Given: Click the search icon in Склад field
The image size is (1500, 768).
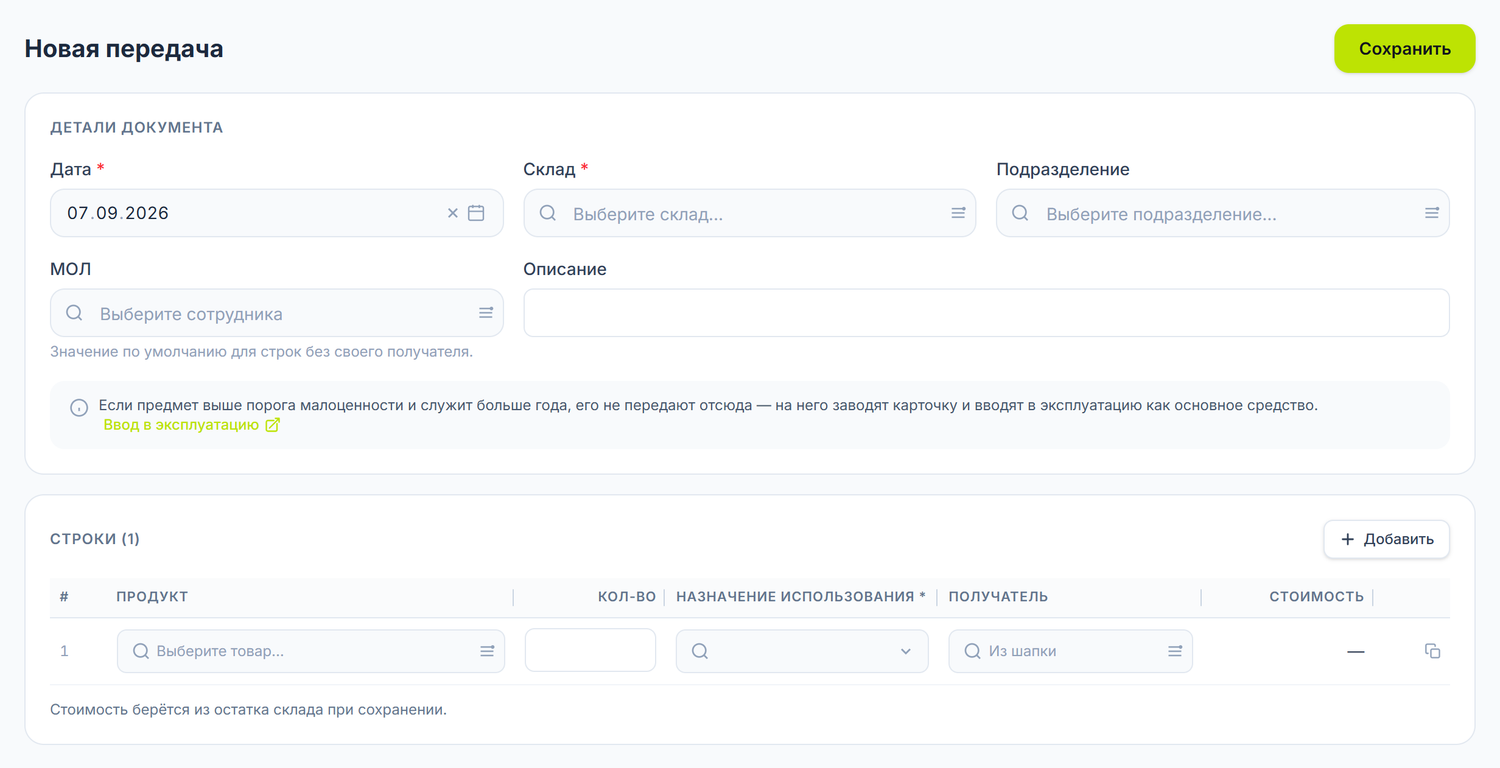Looking at the screenshot, I should tap(548, 213).
